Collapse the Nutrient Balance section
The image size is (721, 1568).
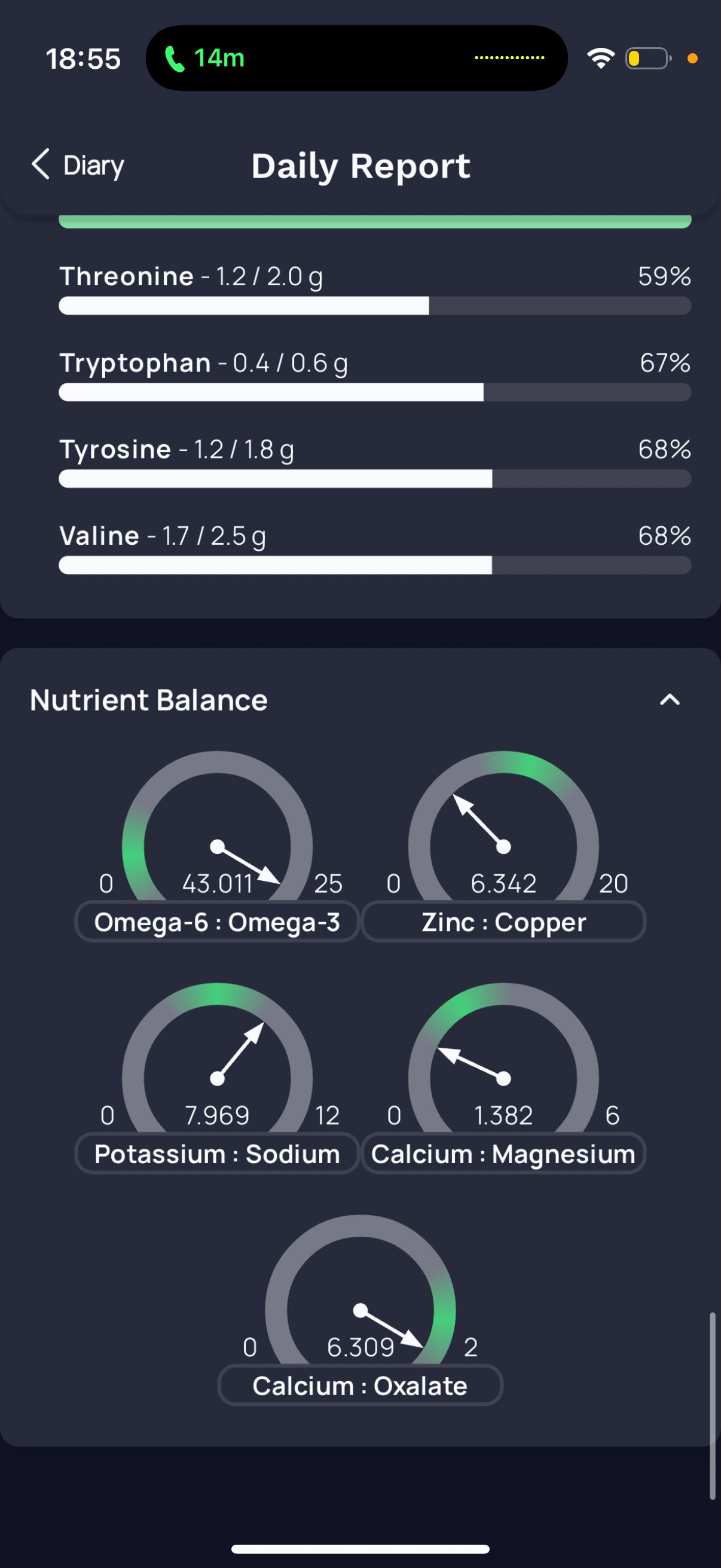669,700
